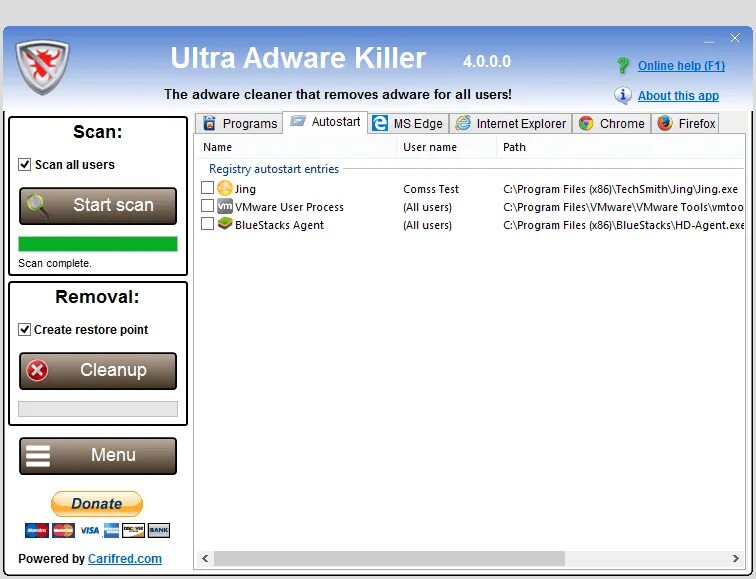The height and width of the screenshot is (579, 756).
Task: Click the MS Edge tab icon
Action: (380, 123)
